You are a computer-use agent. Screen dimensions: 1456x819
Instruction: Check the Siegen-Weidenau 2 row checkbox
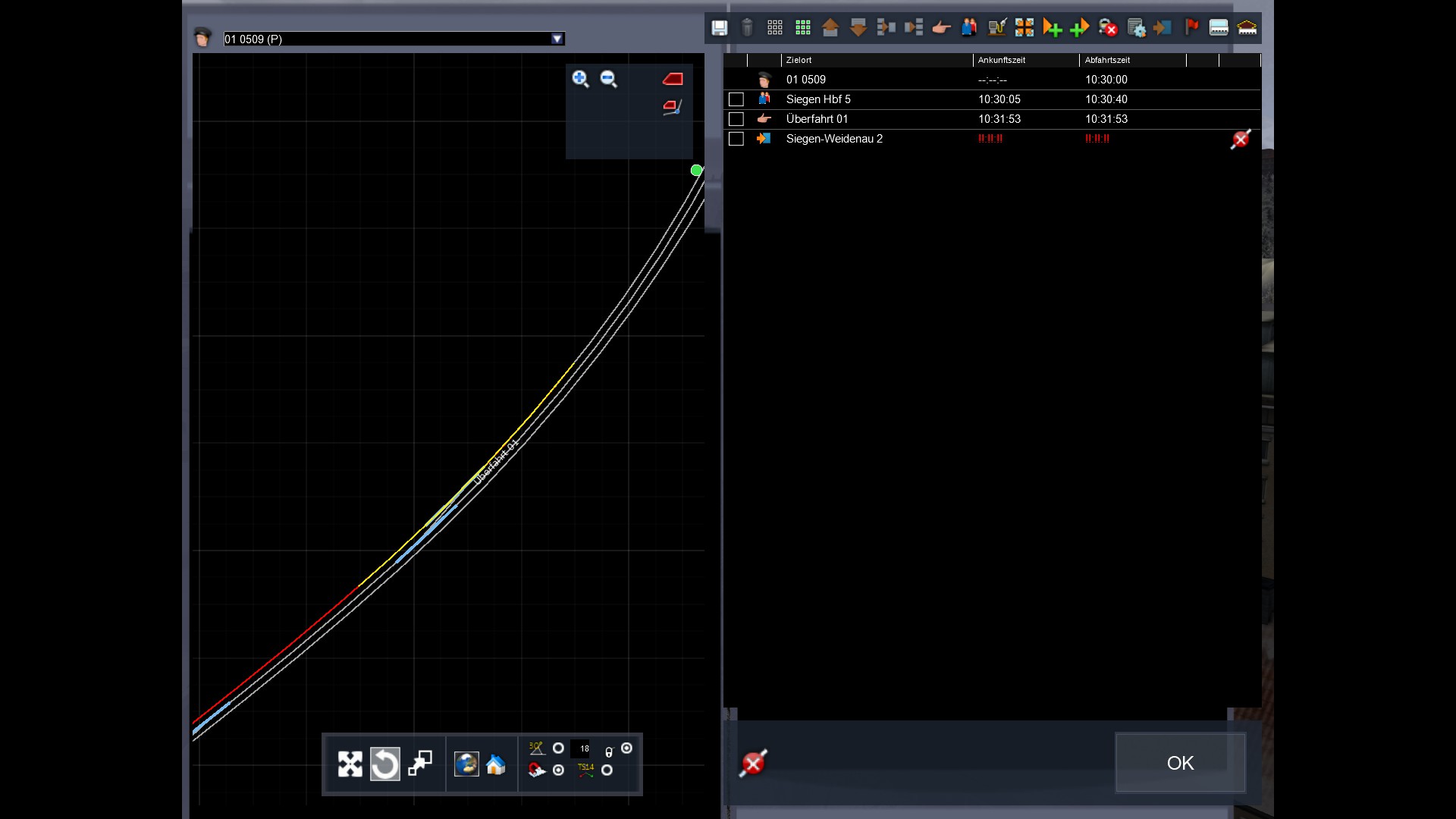736,139
